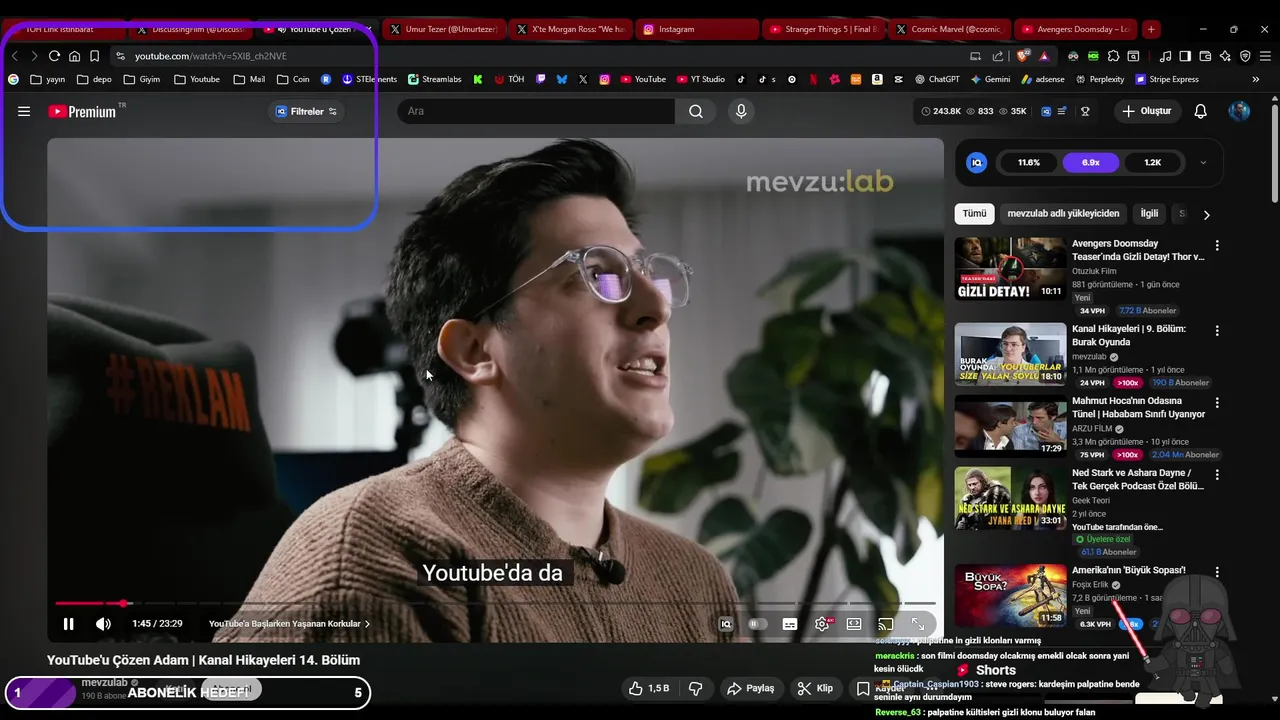Viewport: 1280px width, 720px height.
Task: Mute the video volume
Action: coord(103,624)
